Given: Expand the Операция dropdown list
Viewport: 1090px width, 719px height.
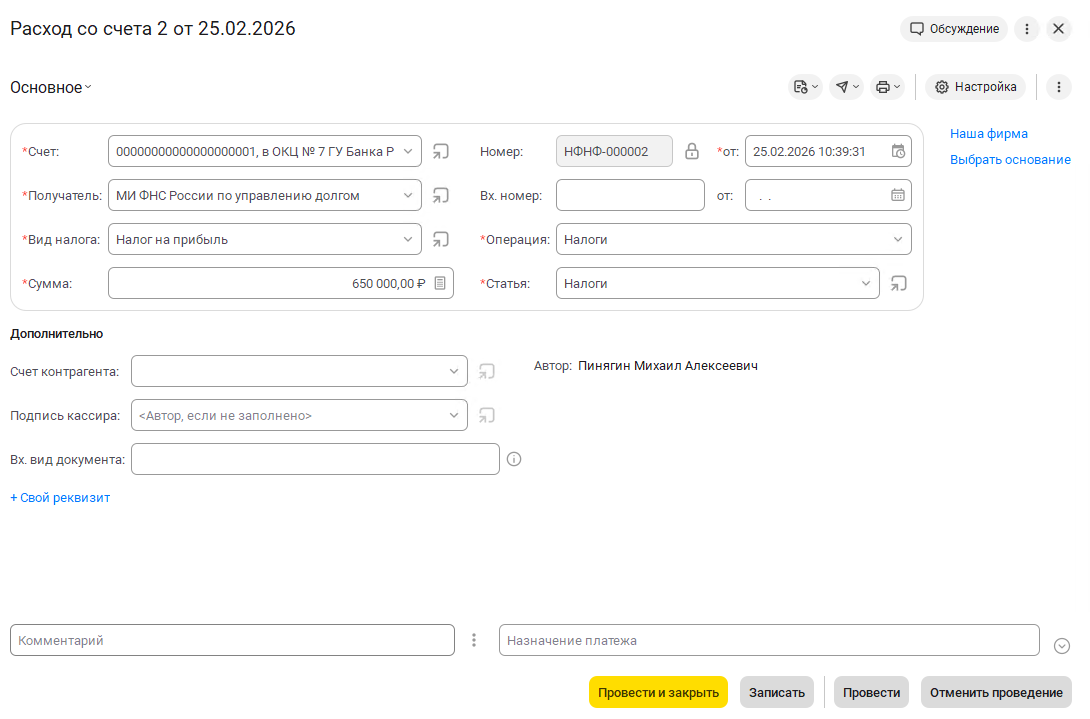Looking at the screenshot, I should [x=897, y=240].
